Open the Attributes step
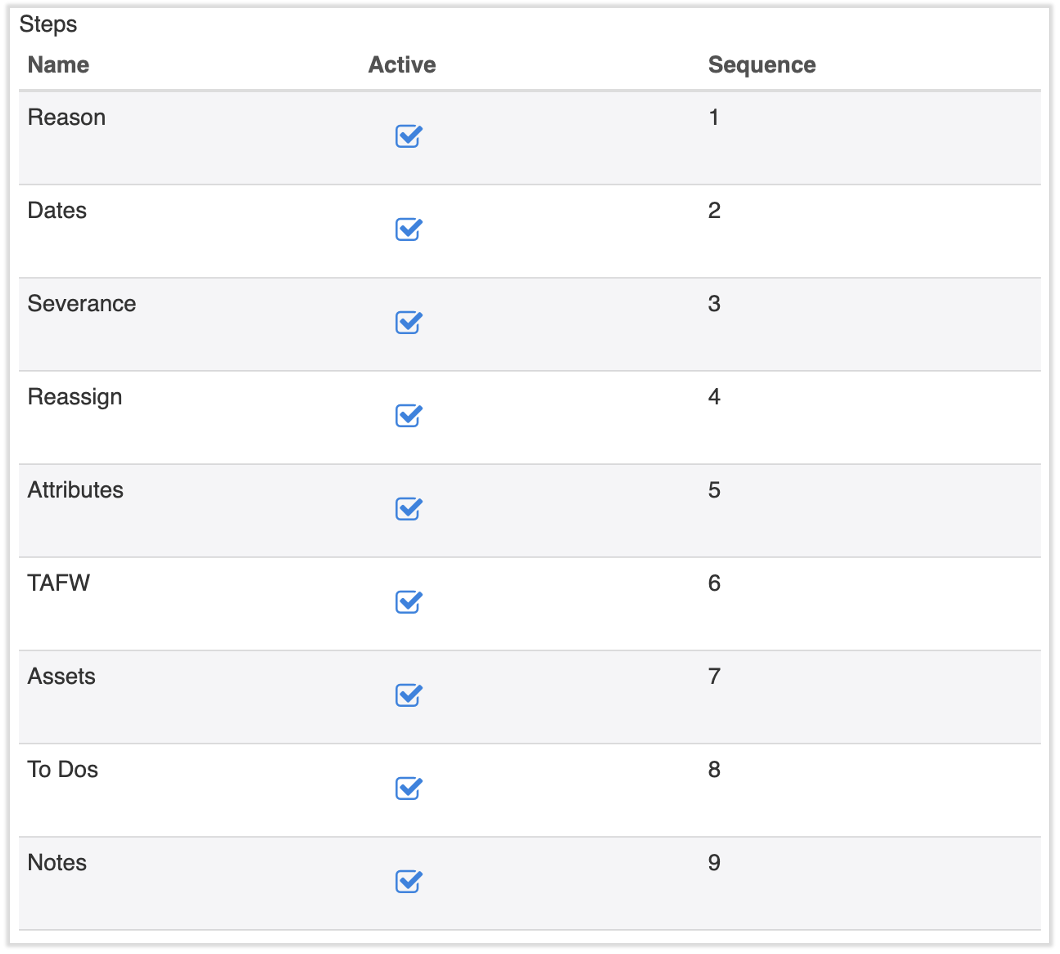 75,490
